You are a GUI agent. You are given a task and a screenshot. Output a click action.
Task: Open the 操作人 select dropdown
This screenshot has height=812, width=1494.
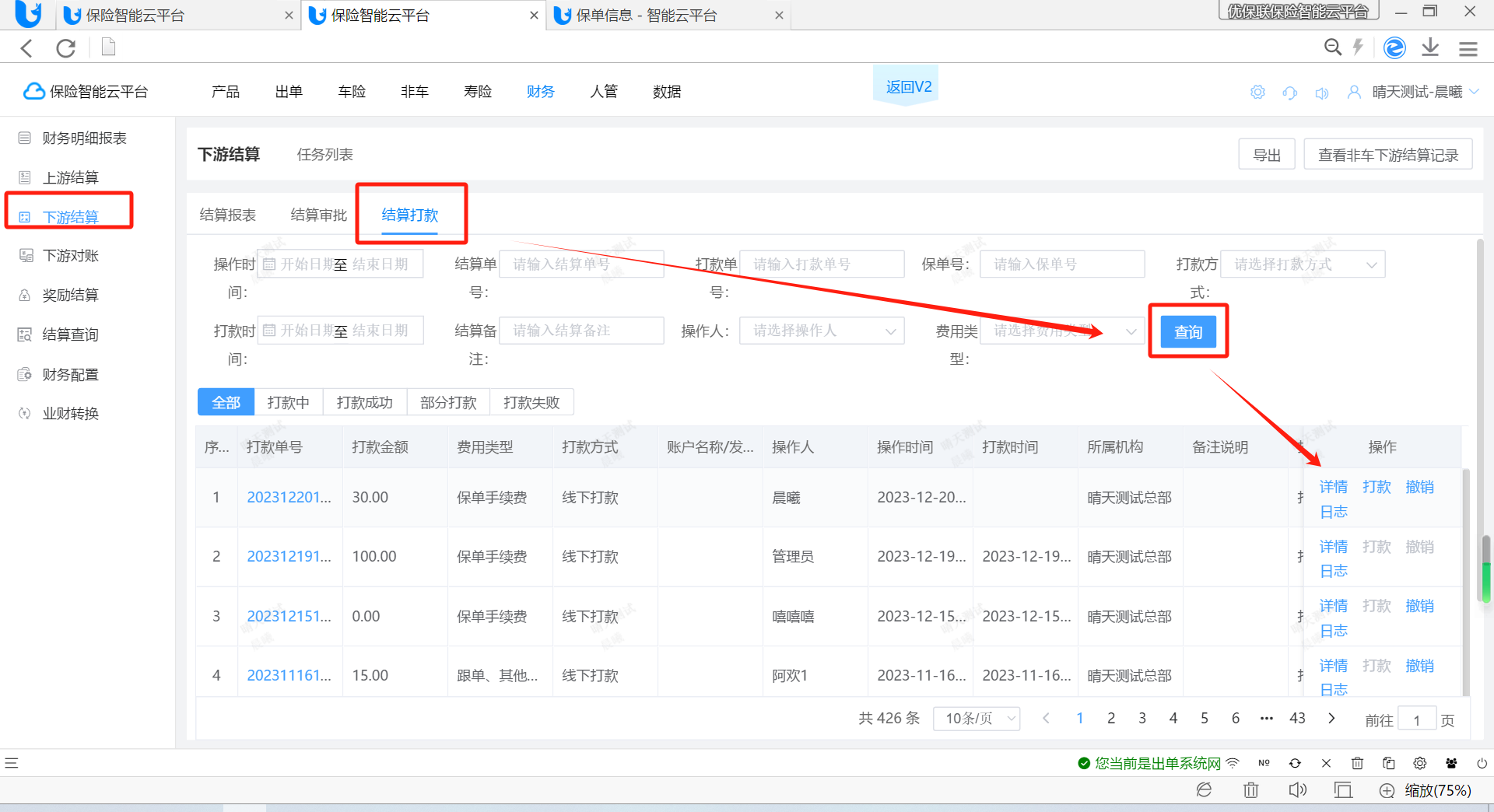(x=822, y=331)
